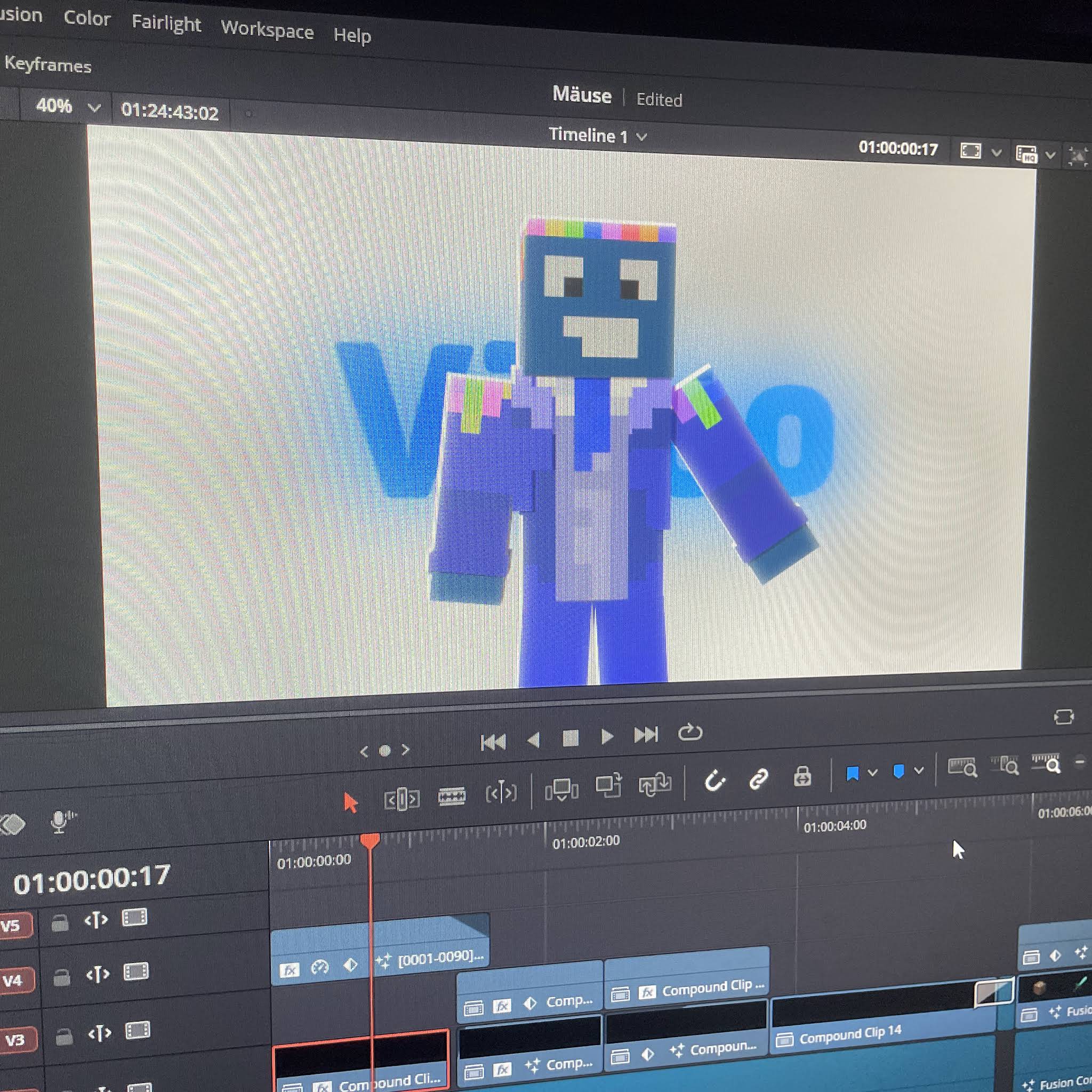This screenshot has height=1092, width=1092.
Task: Click the Keyframes panel button
Action: [x=47, y=65]
